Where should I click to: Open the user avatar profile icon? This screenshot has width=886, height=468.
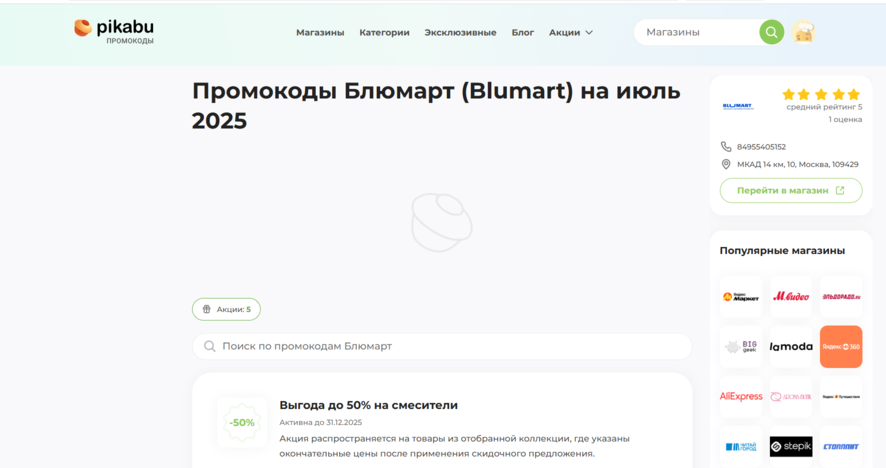pos(803,32)
